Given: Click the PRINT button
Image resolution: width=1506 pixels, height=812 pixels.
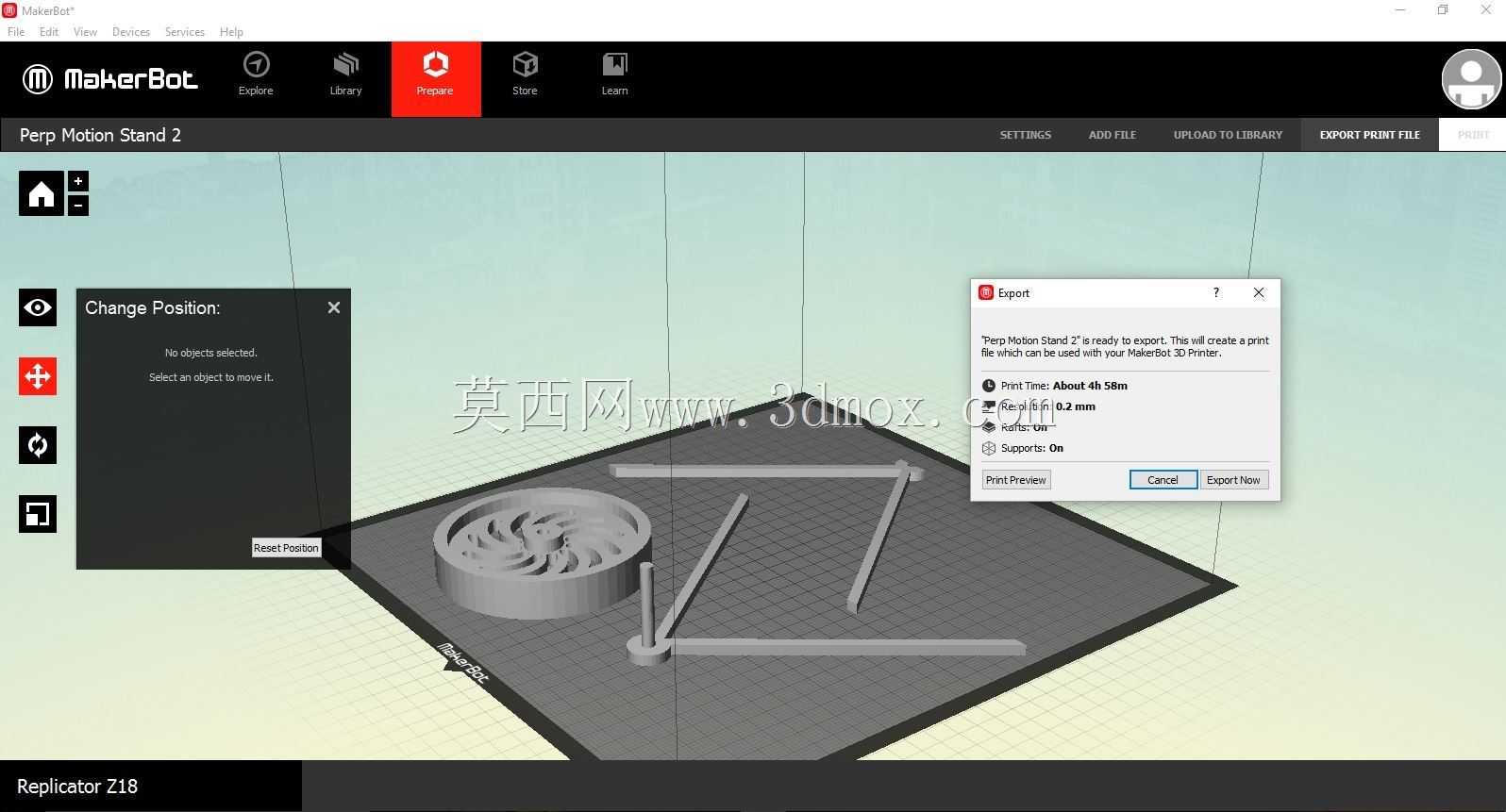Looking at the screenshot, I should [x=1473, y=135].
